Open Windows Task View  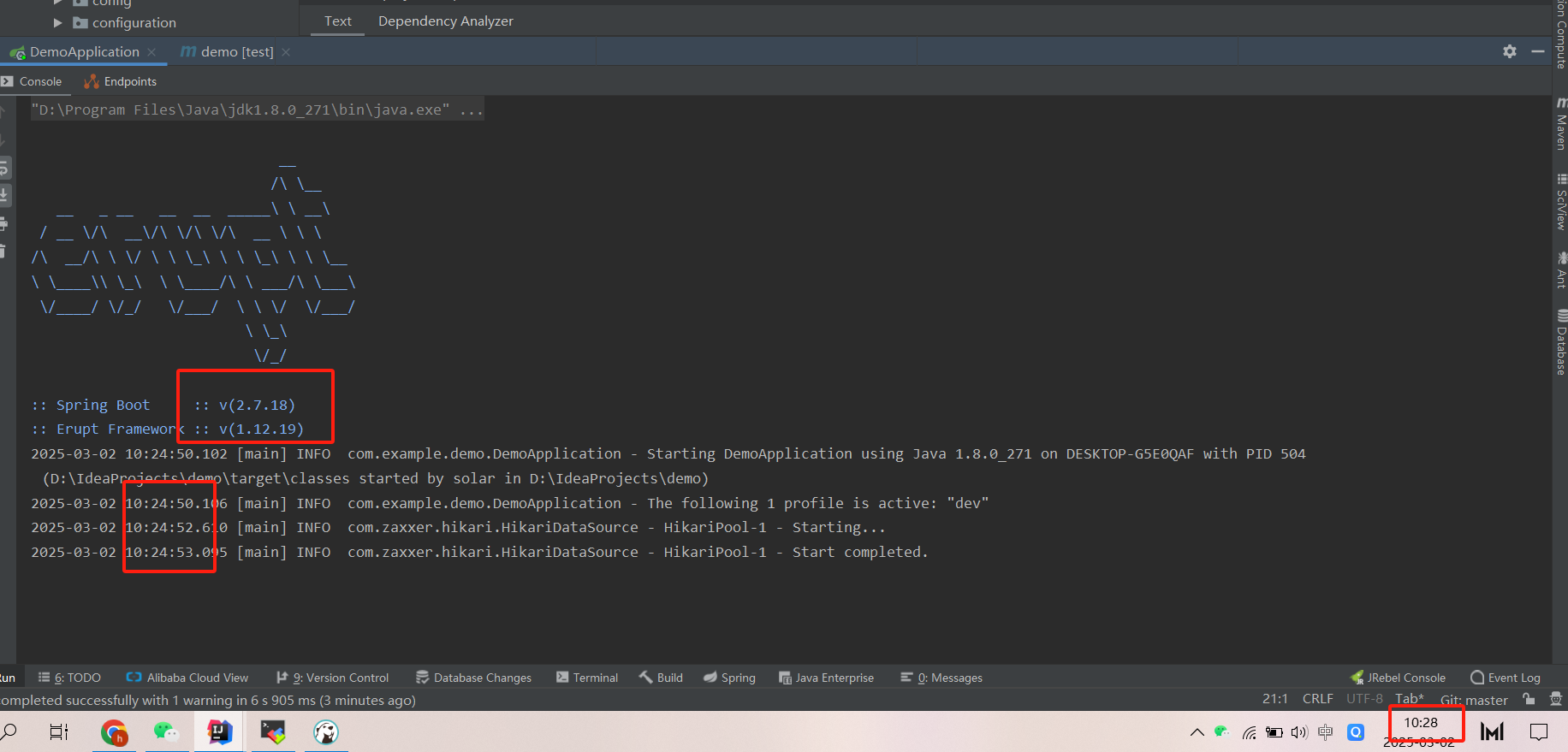tap(59, 731)
